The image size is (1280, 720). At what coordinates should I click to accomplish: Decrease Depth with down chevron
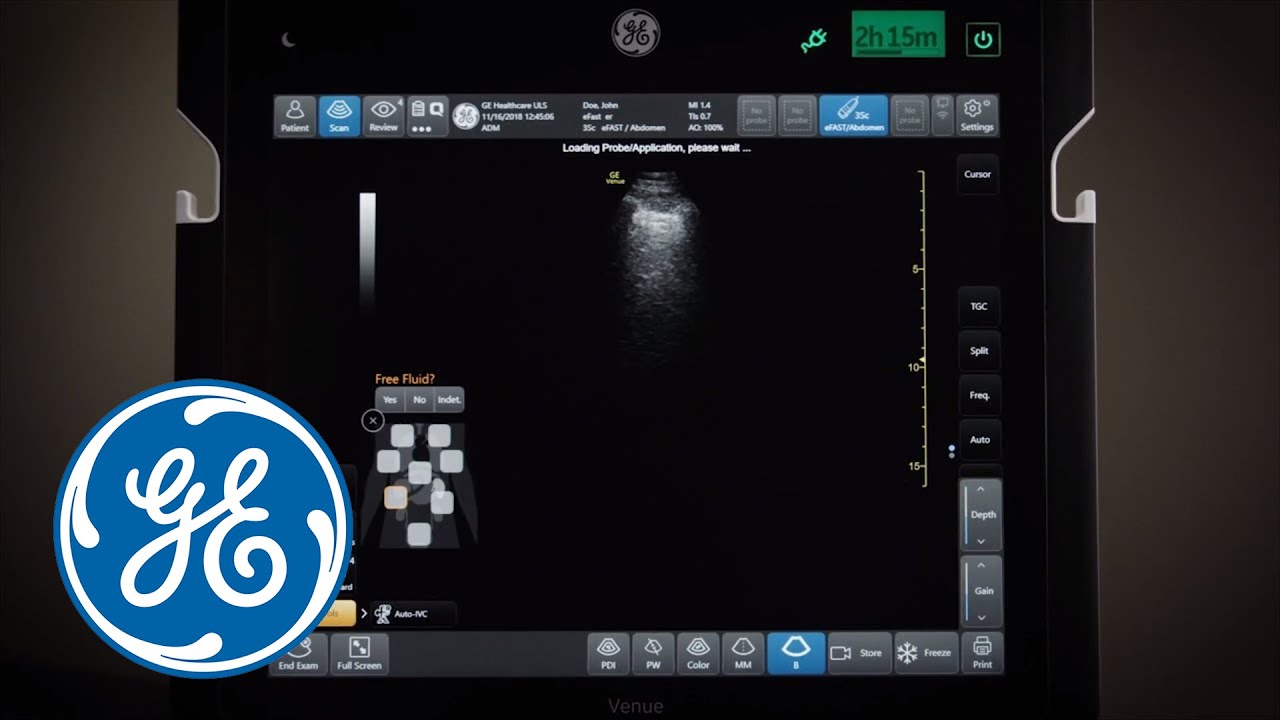tap(981, 541)
